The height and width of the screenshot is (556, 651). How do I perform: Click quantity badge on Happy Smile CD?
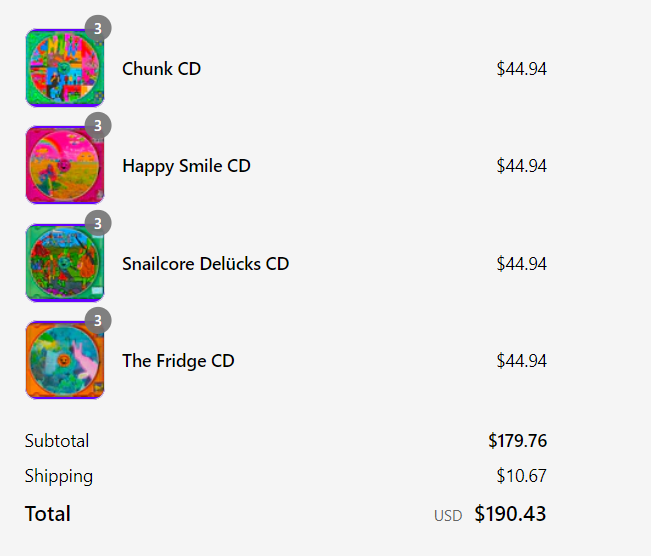point(98,125)
